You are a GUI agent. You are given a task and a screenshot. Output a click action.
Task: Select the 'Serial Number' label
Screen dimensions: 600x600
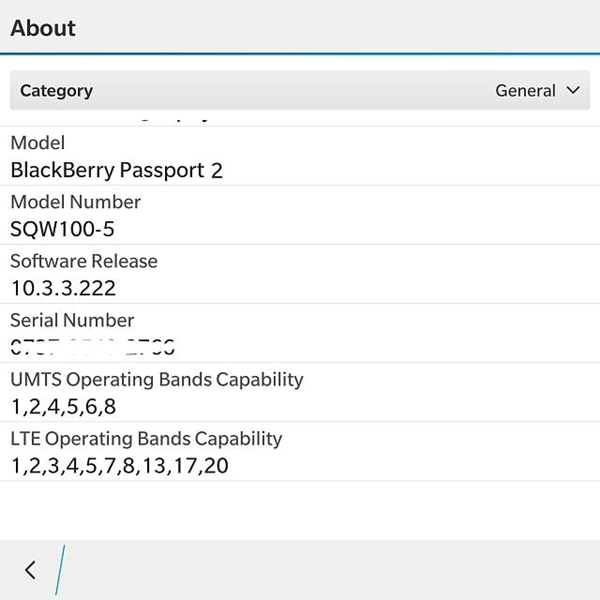coord(72,320)
